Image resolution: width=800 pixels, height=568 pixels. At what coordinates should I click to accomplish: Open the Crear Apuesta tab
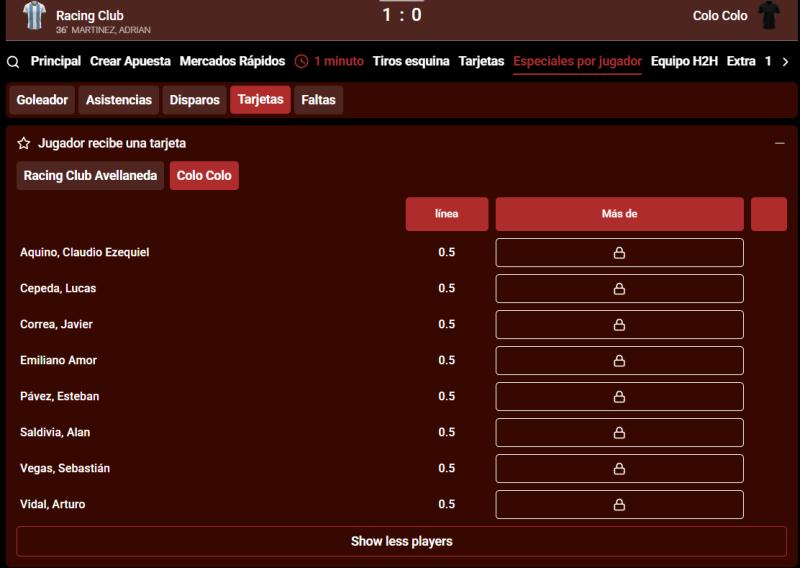(x=130, y=61)
